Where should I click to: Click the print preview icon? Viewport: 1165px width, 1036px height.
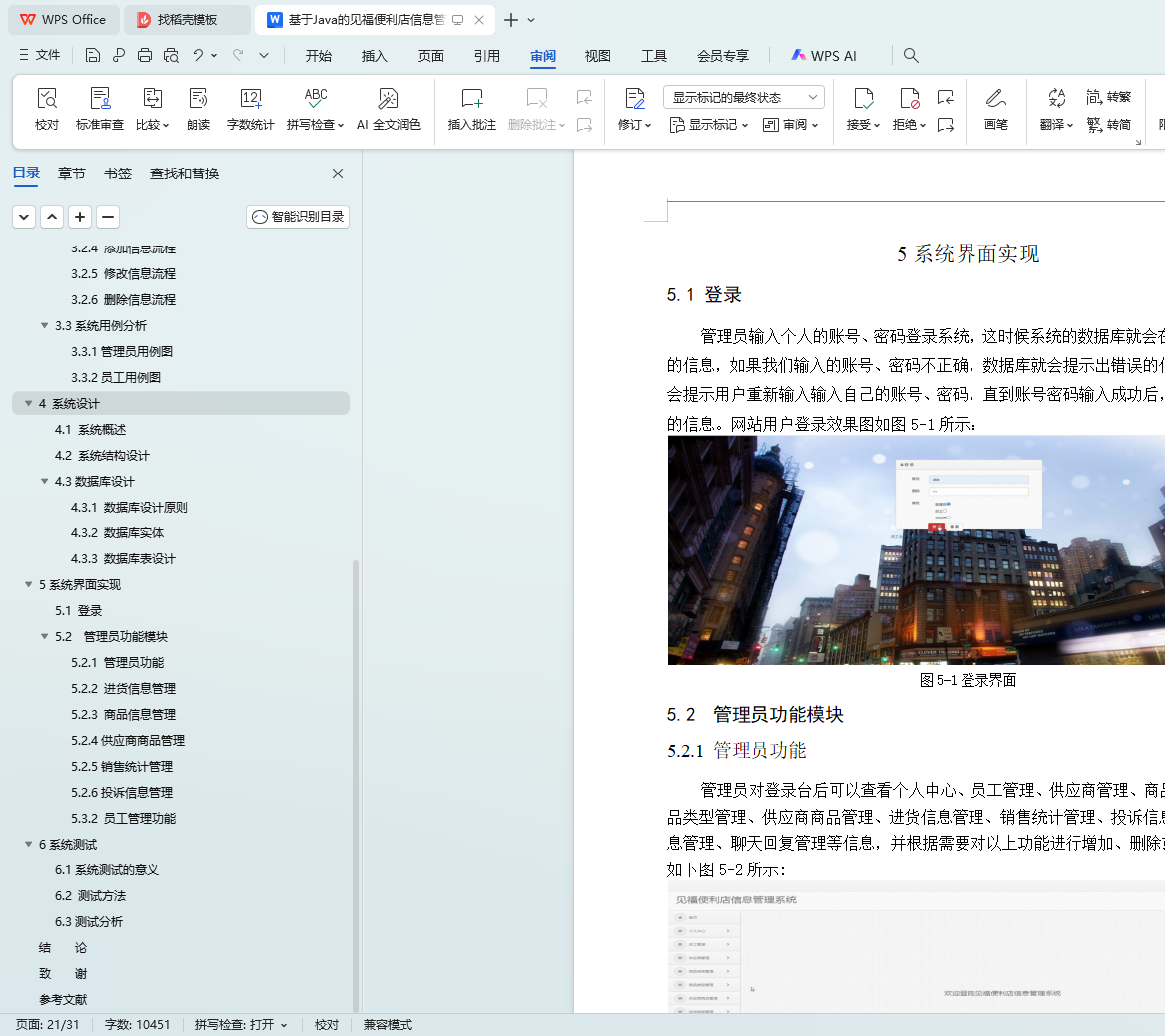171,55
